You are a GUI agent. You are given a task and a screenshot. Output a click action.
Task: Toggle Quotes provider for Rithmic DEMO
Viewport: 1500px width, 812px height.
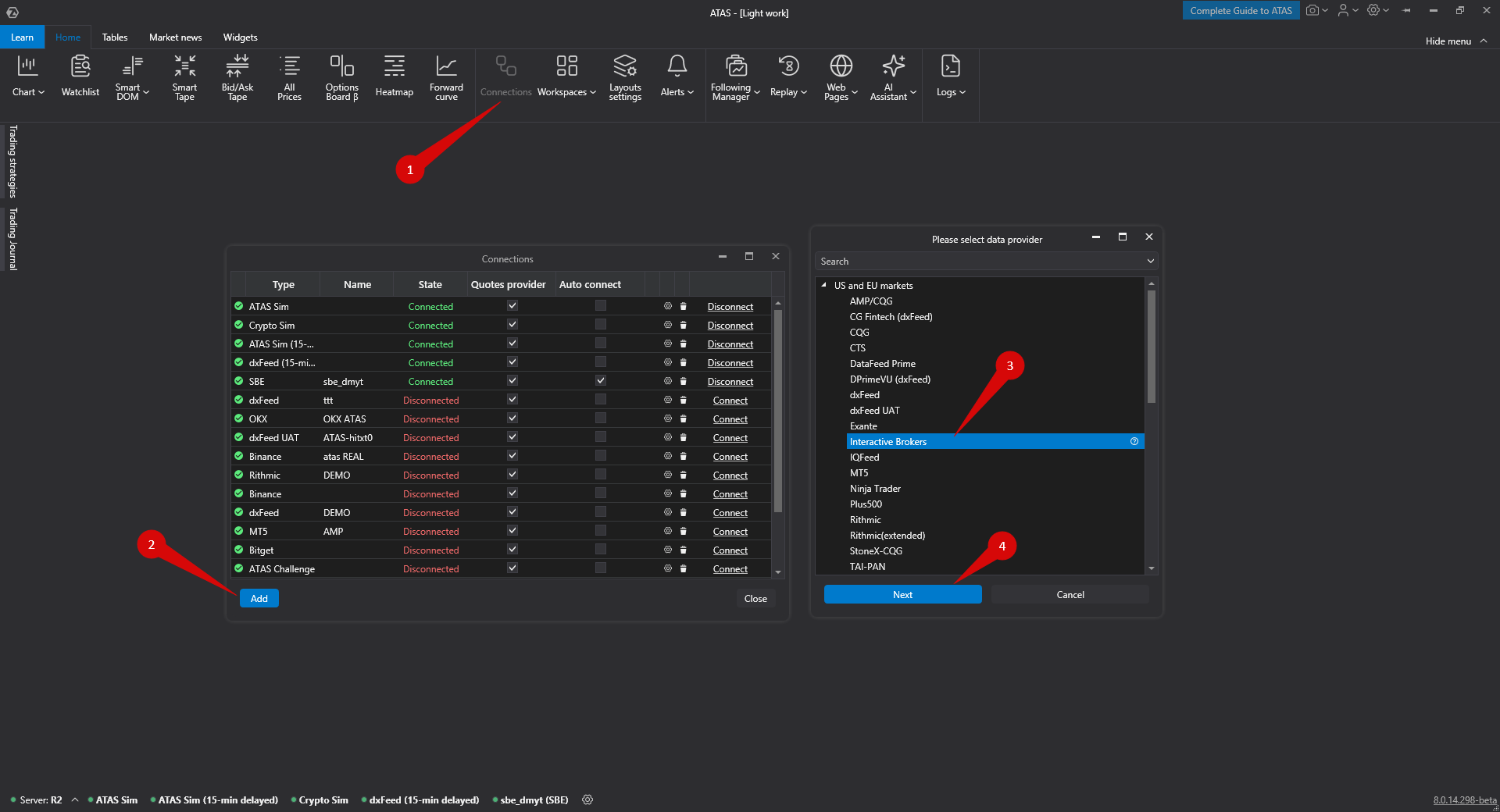tap(512, 474)
